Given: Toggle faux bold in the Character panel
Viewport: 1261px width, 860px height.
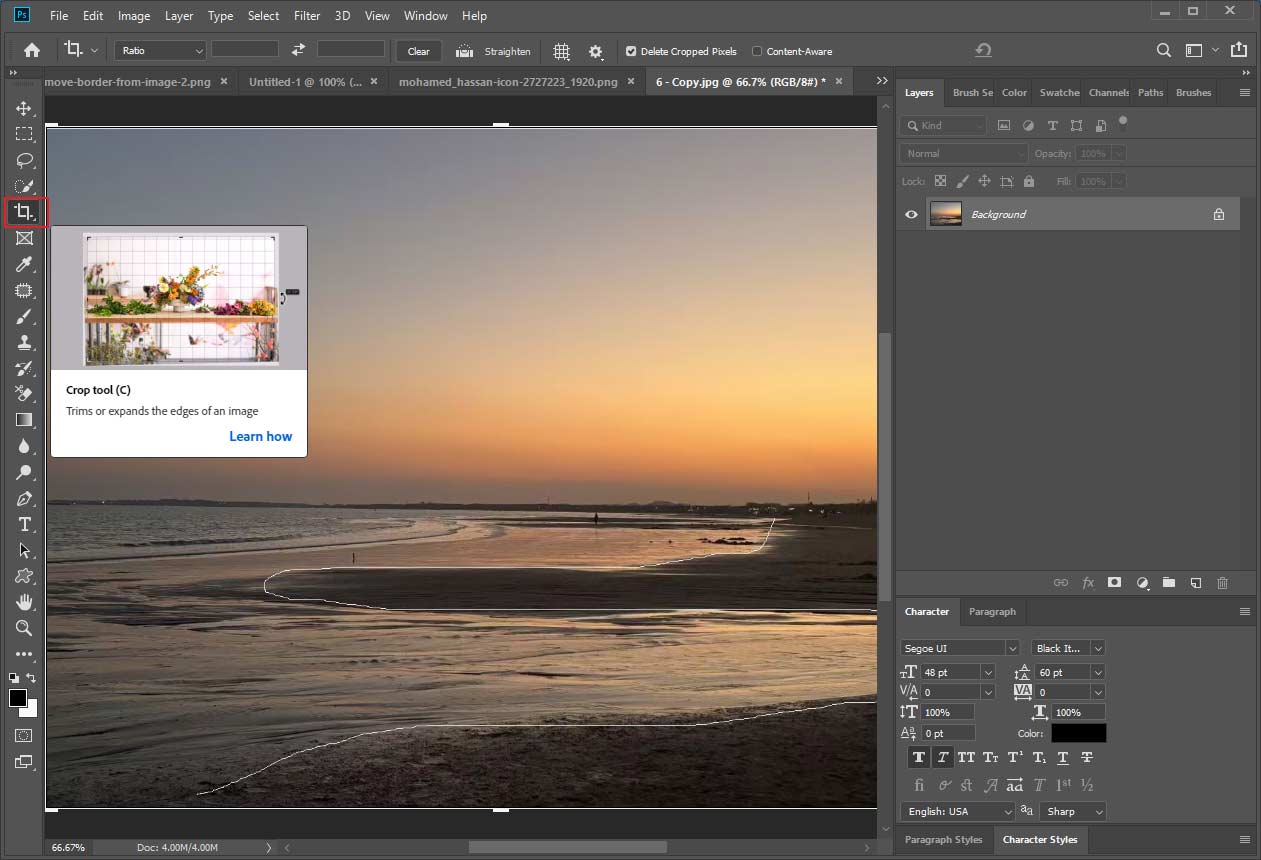Looking at the screenshot, I should (x=918, y=757).
